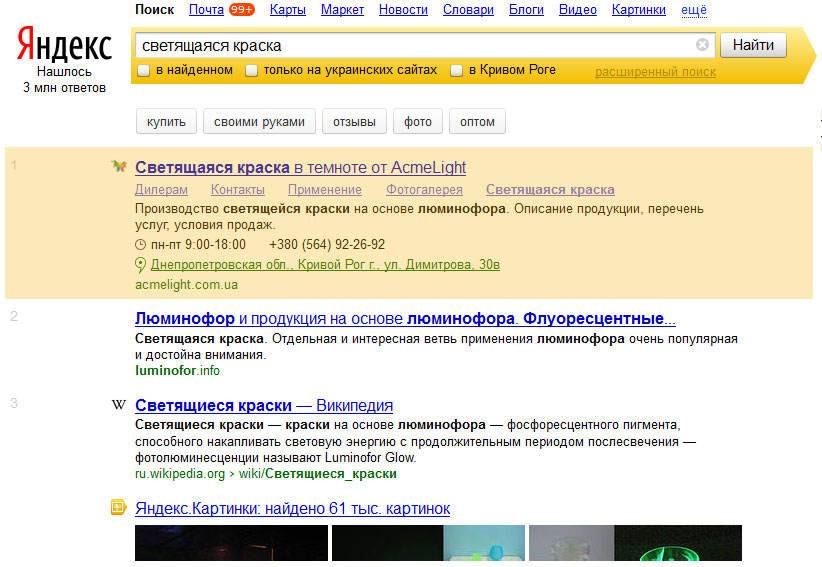Open "расширенный поиск" advanced search

(x=655, y=72)
